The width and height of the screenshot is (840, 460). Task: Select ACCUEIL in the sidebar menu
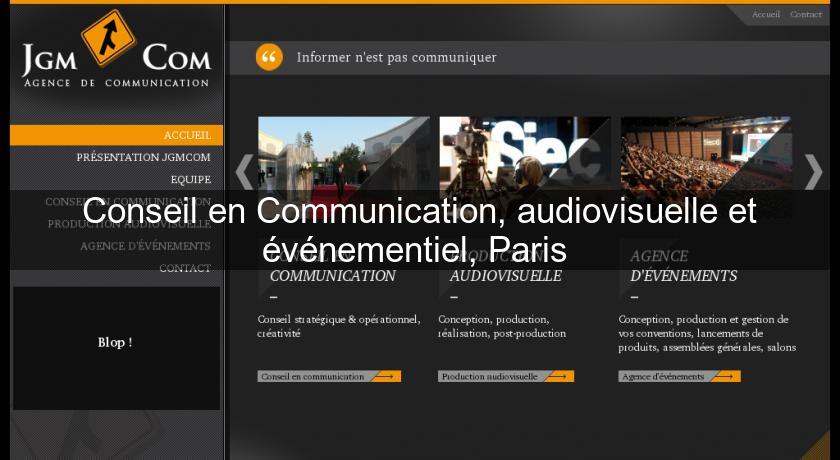tap(116, 135)
